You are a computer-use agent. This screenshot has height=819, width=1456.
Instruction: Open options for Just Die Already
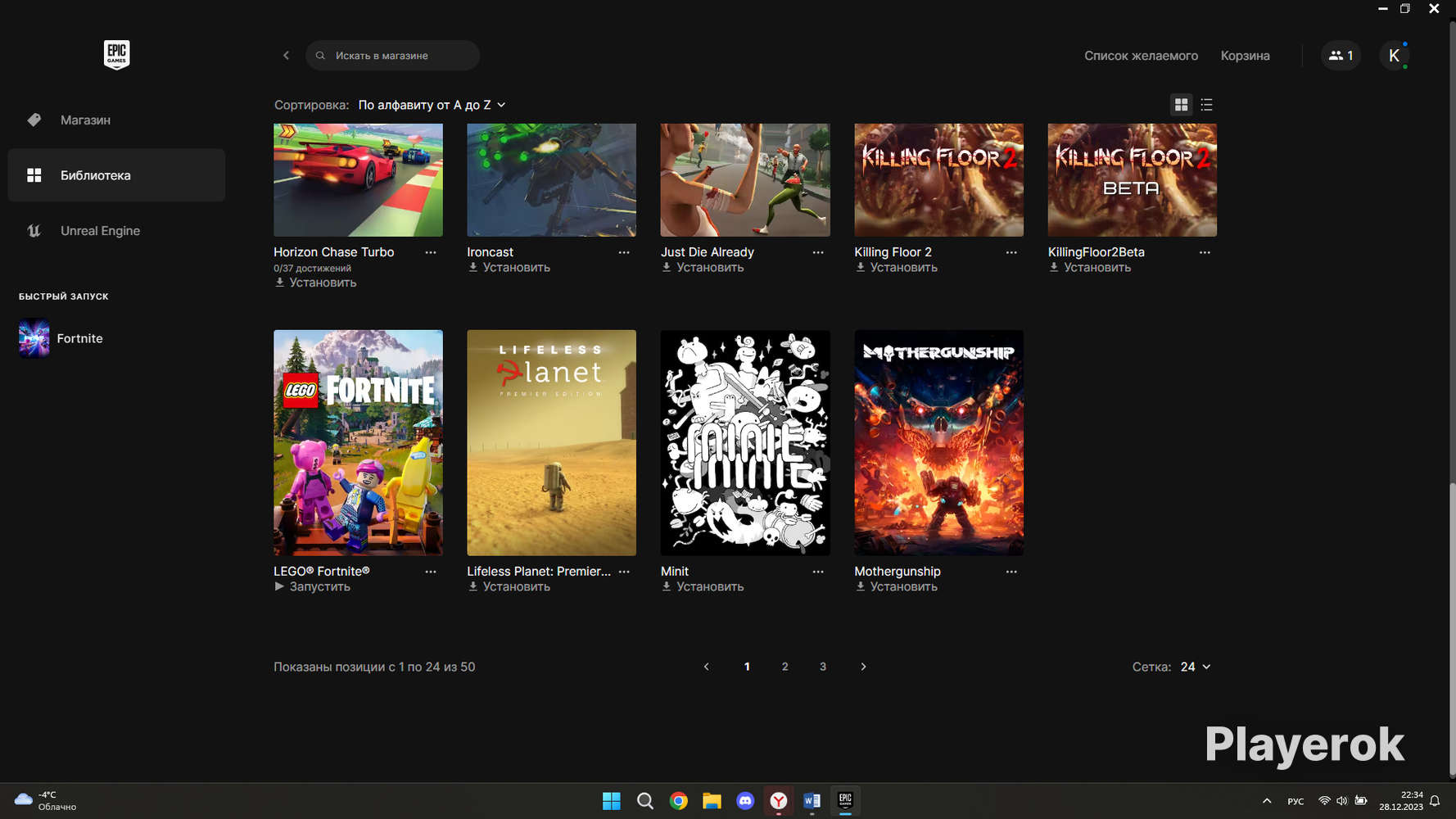point(818,252)
